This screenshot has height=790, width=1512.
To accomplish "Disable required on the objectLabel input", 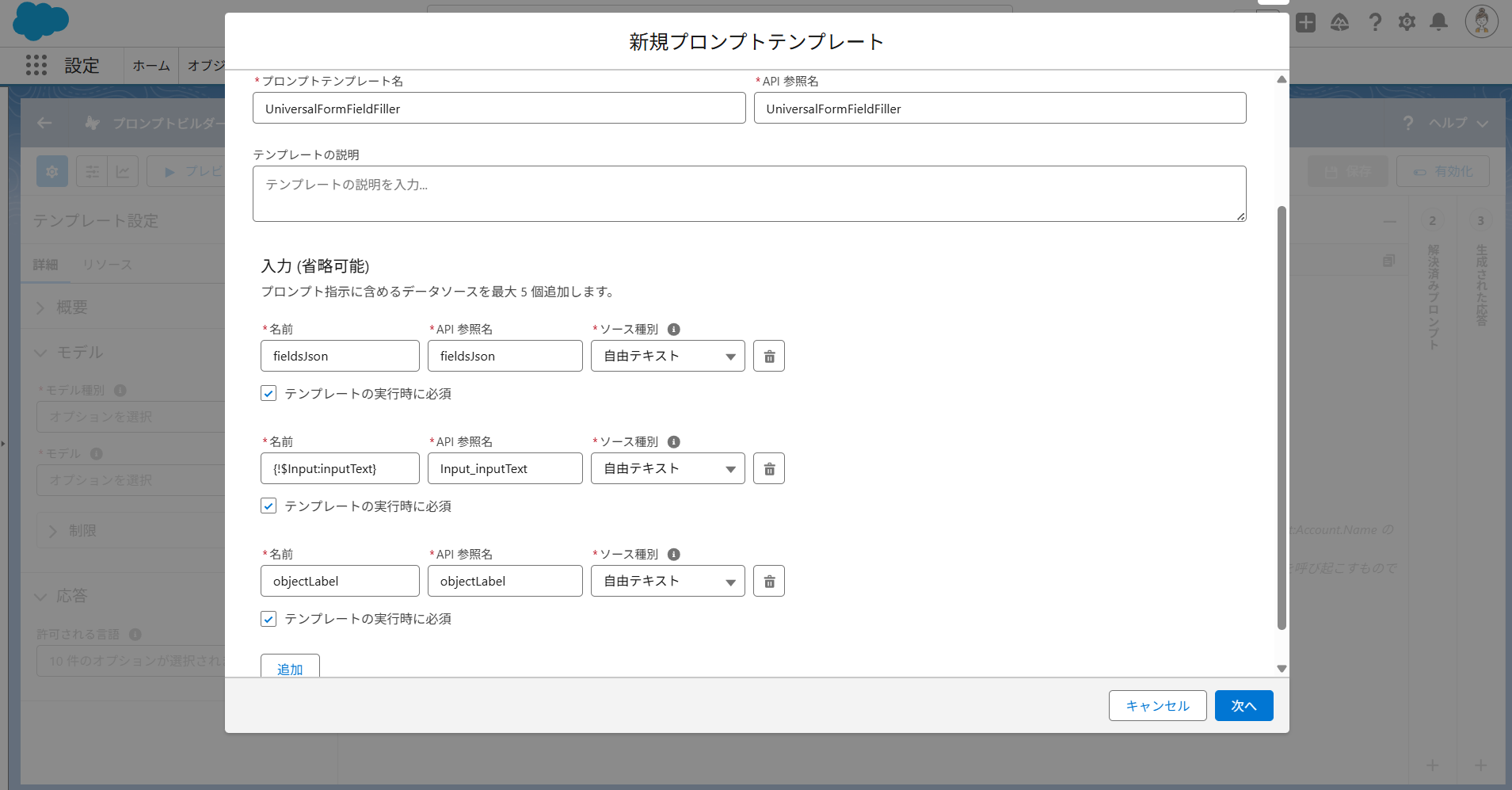I will [x=268, y=619].
